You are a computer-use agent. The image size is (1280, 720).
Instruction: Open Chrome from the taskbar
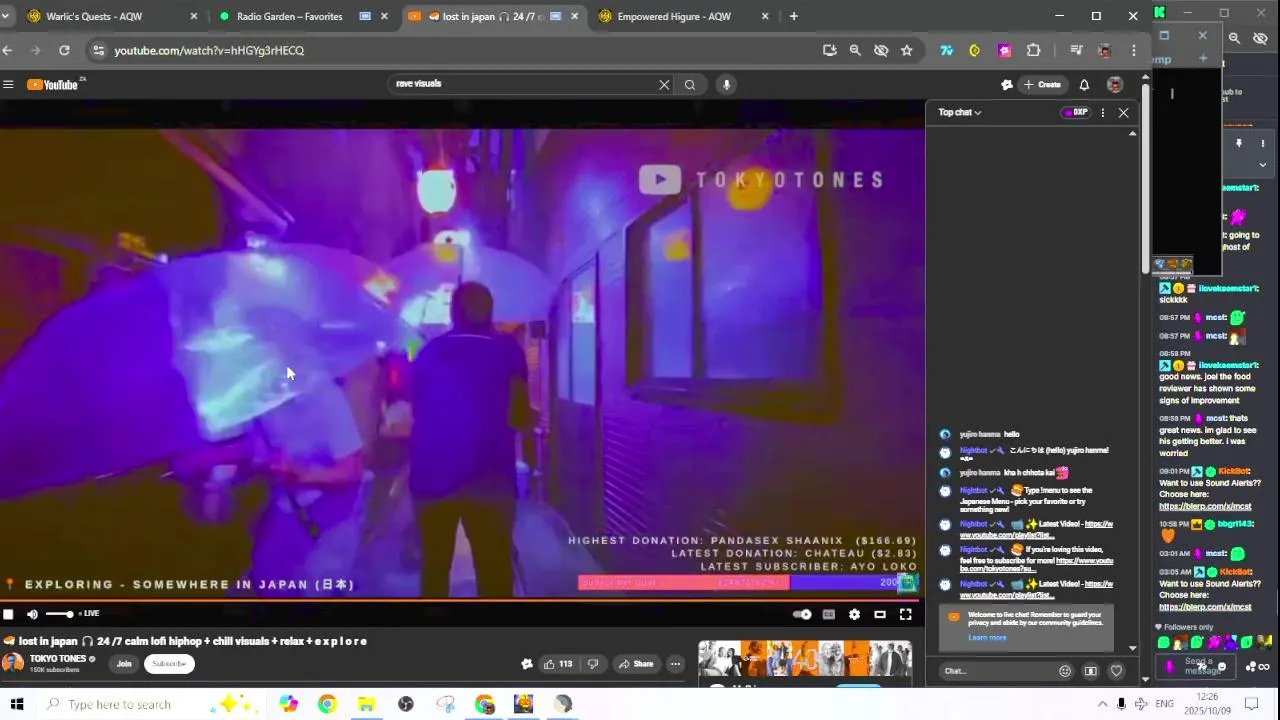pyautogui.click(x=327, y=704)
